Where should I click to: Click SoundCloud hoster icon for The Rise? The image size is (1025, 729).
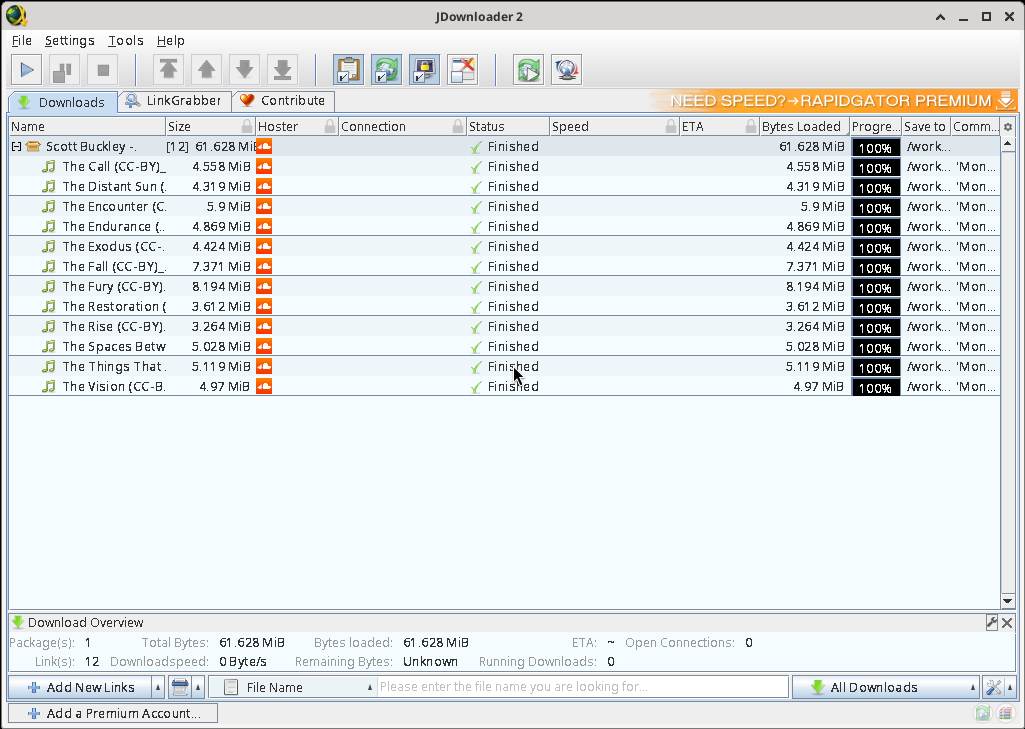coord(264,326)
